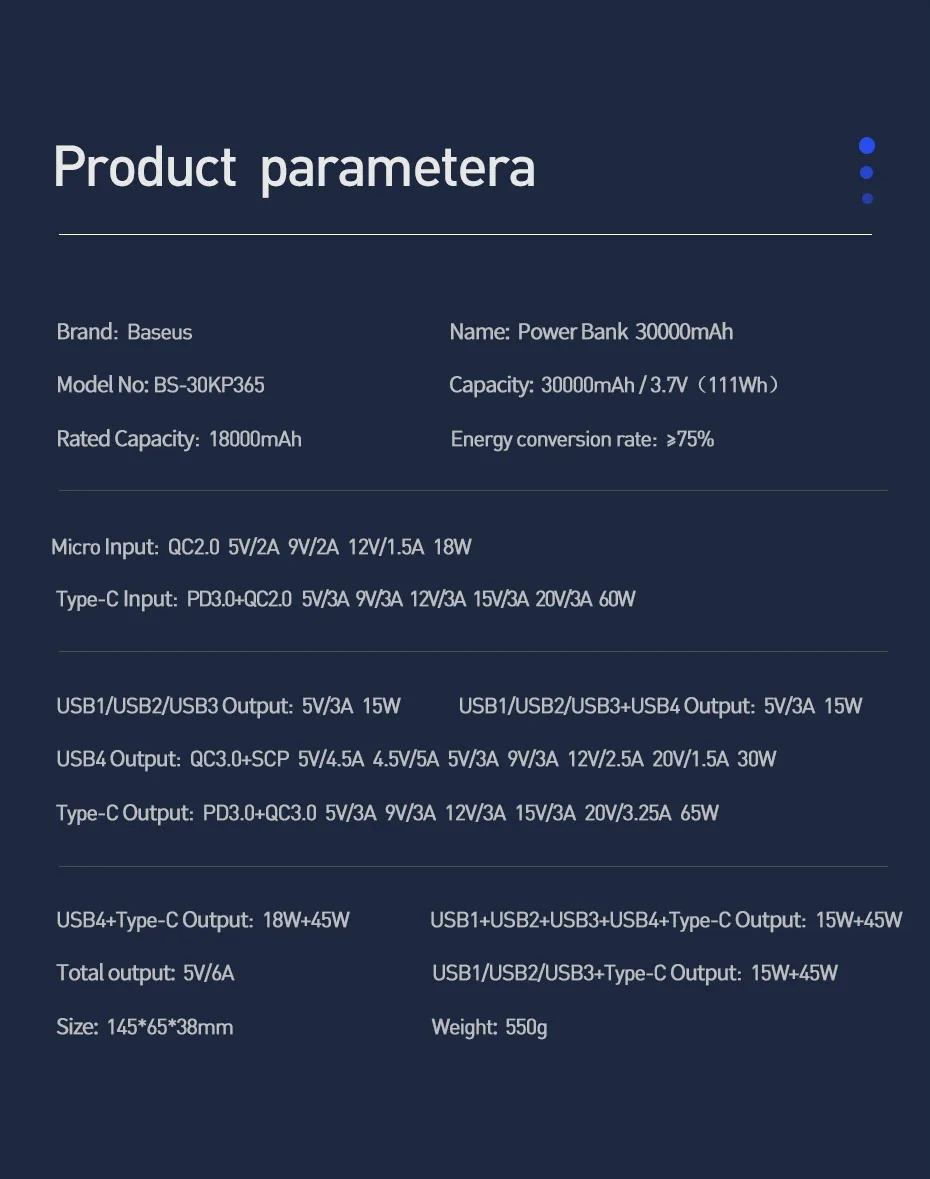
Task: Click the middle blue dot
Action: coord(866,173)
